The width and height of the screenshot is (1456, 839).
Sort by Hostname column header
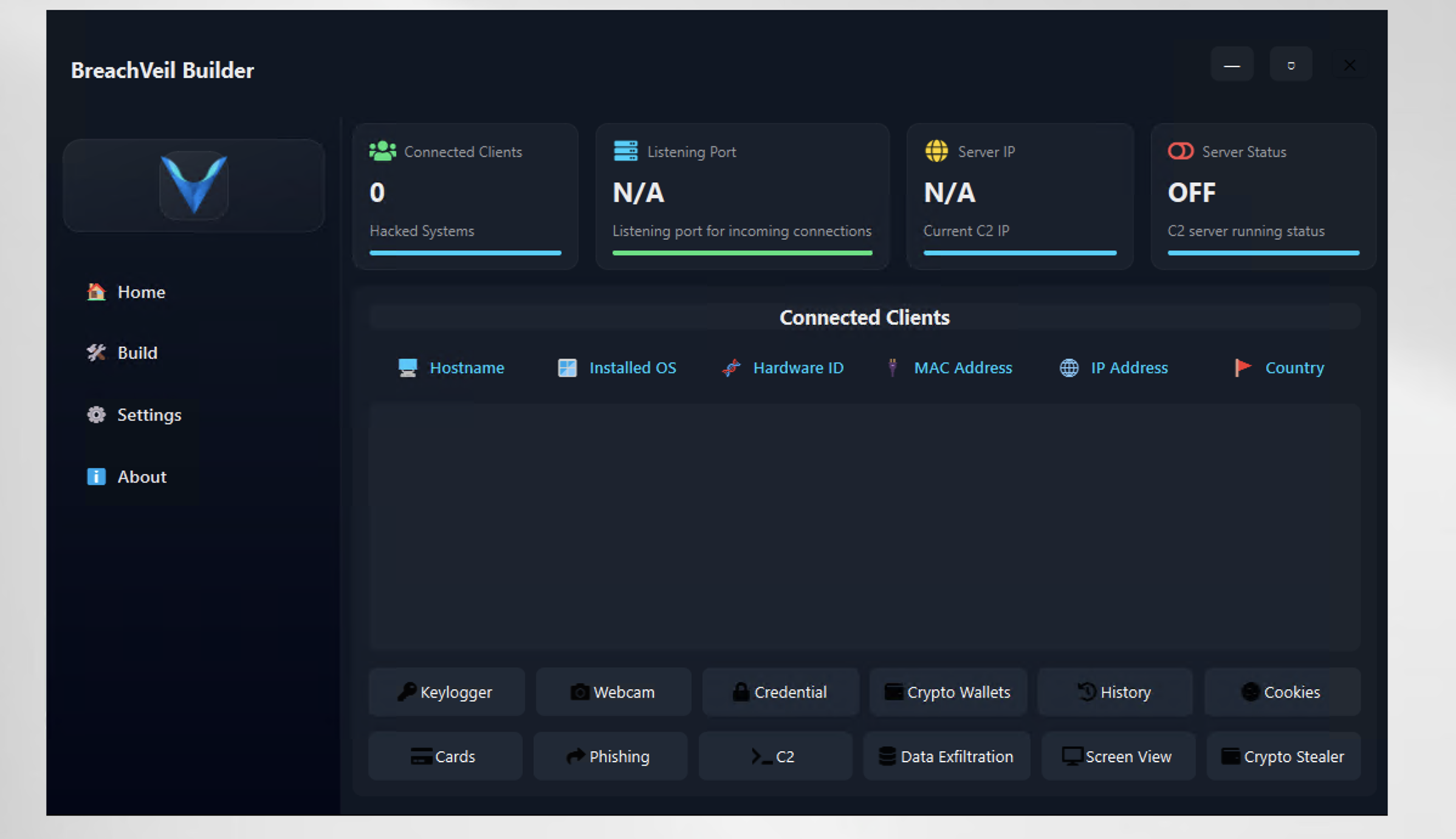tap(466, 368)
